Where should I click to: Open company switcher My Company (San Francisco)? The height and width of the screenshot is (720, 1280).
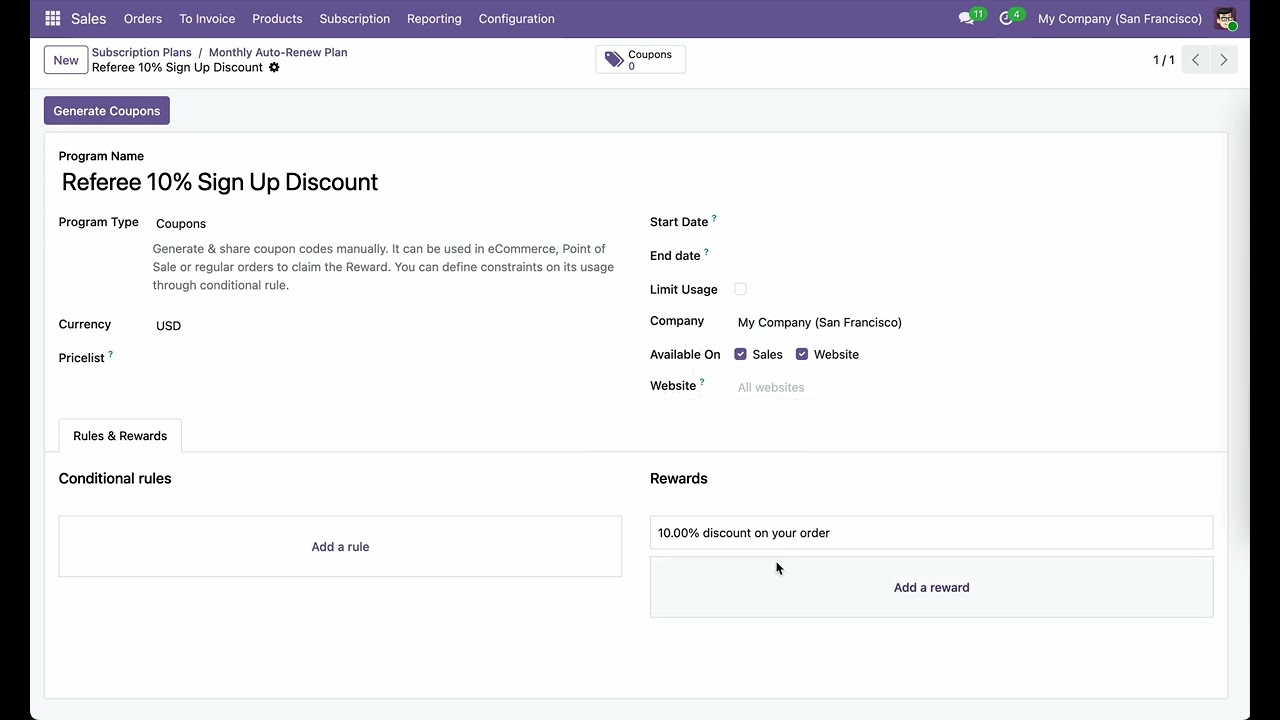tap(1119, 19)
